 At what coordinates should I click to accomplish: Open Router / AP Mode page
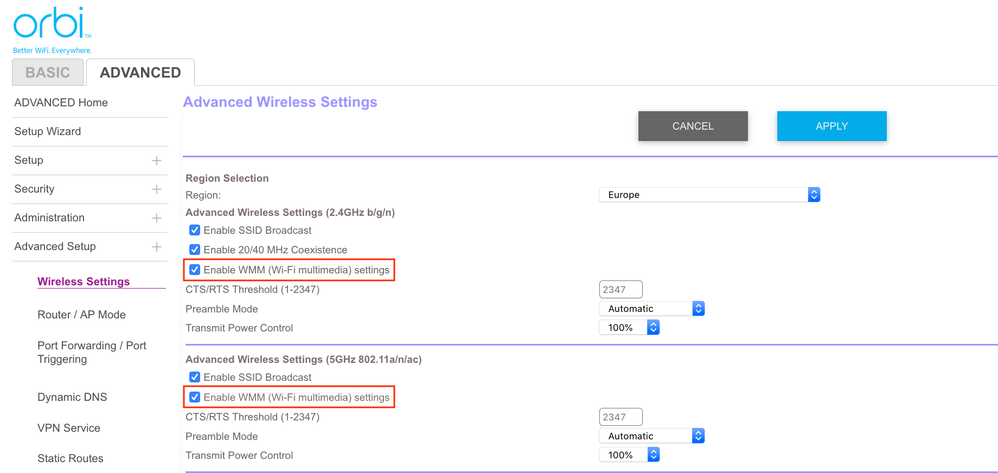click(x=81, y=314)
